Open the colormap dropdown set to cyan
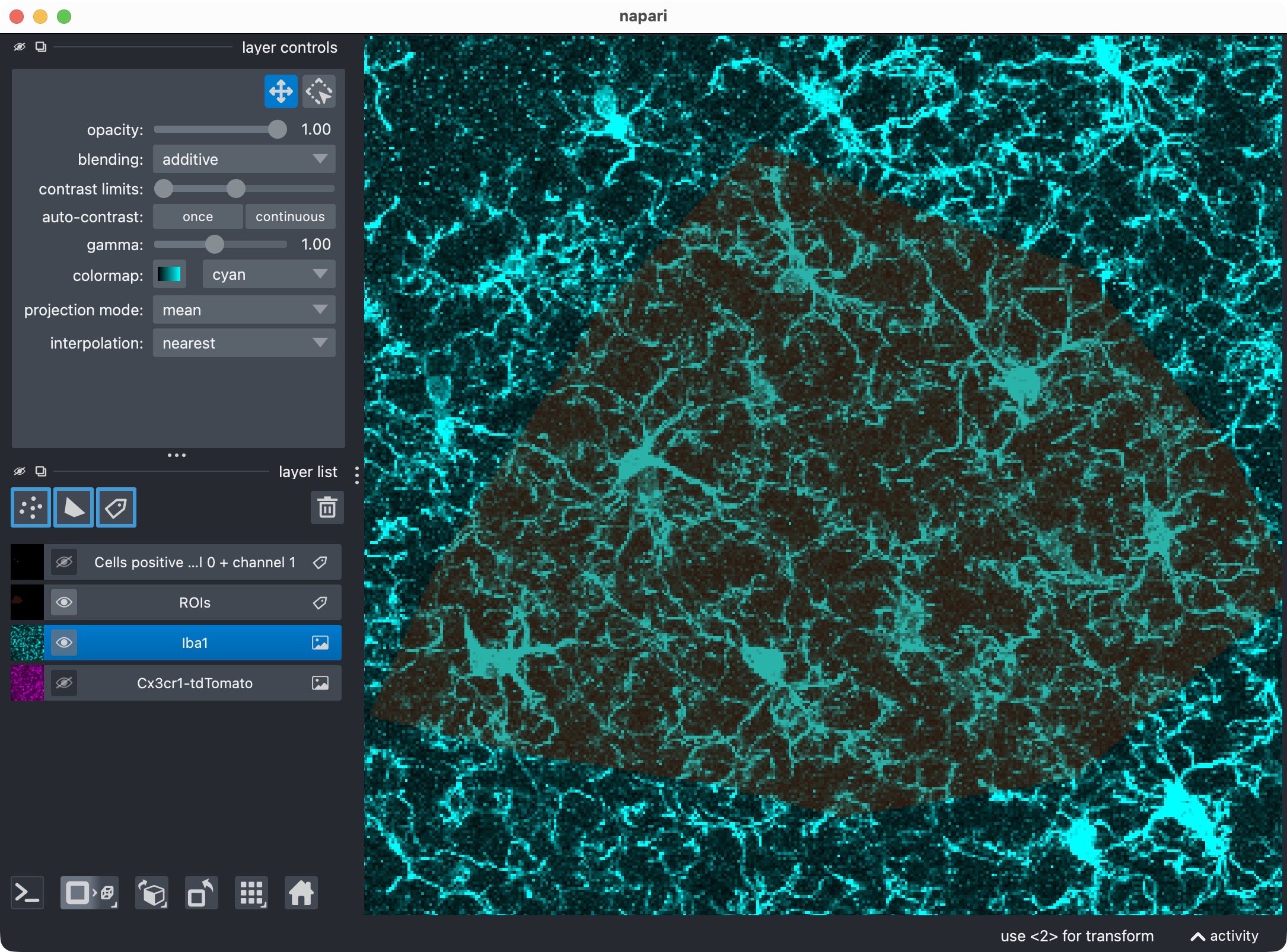Screen dimensions: 1287x952 click(x=269, y=274)
